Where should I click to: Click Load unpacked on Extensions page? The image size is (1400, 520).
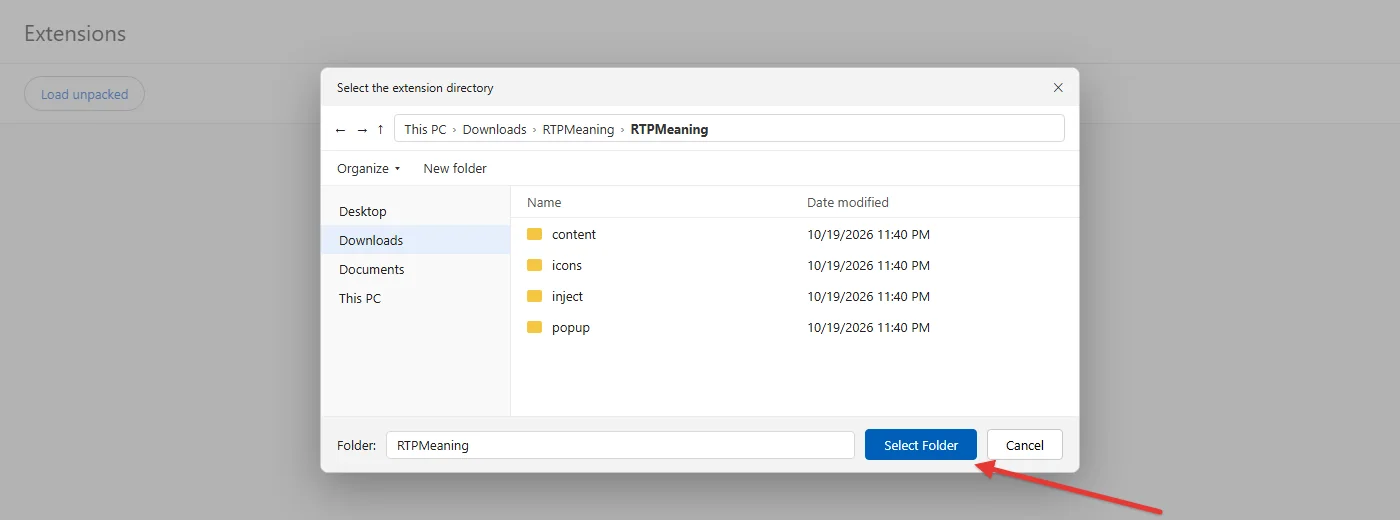click(84, 94)
